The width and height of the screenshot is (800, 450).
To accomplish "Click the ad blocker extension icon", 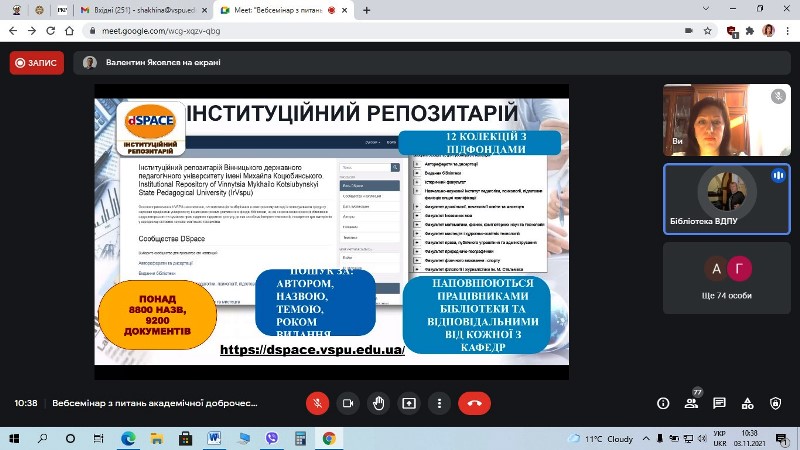I will [731, 31].
